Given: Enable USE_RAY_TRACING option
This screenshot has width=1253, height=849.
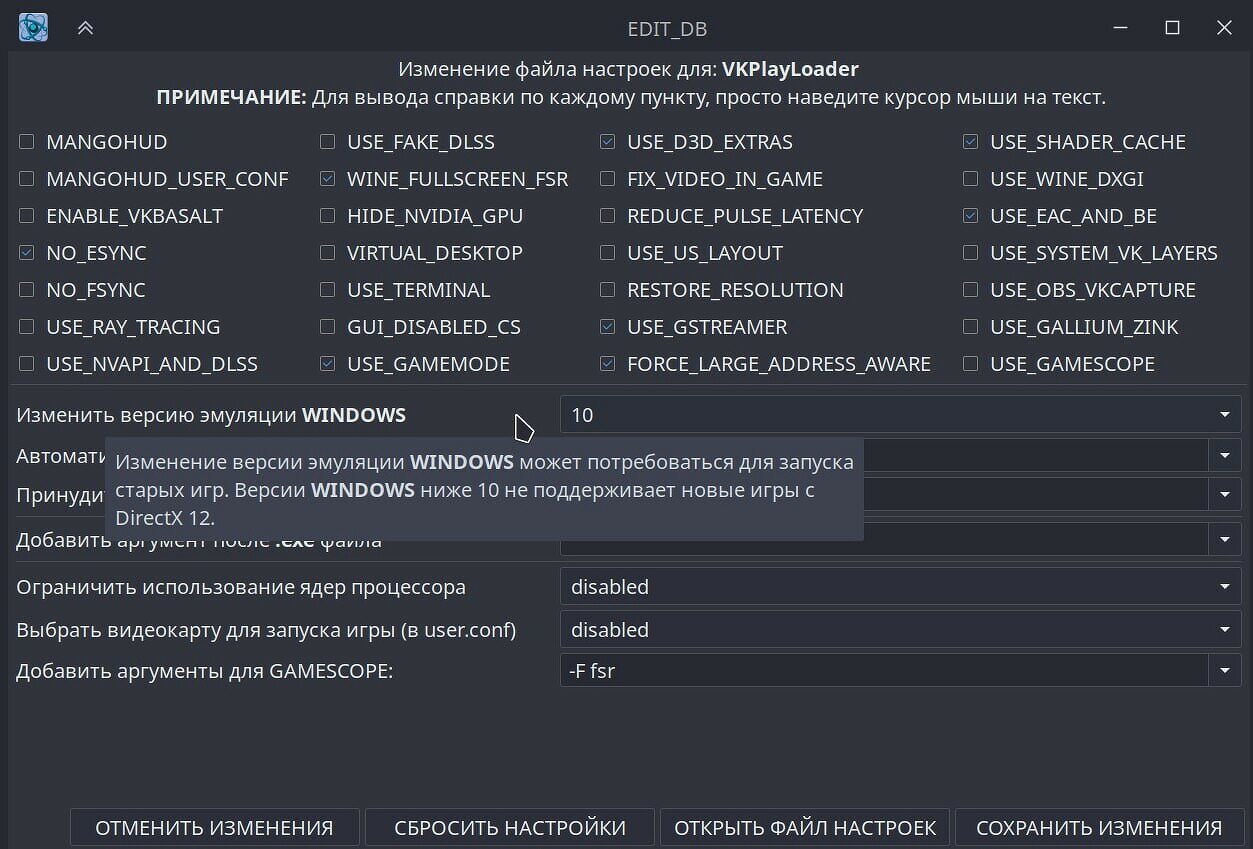Looking at the screenshot, I should click(27, 327).
